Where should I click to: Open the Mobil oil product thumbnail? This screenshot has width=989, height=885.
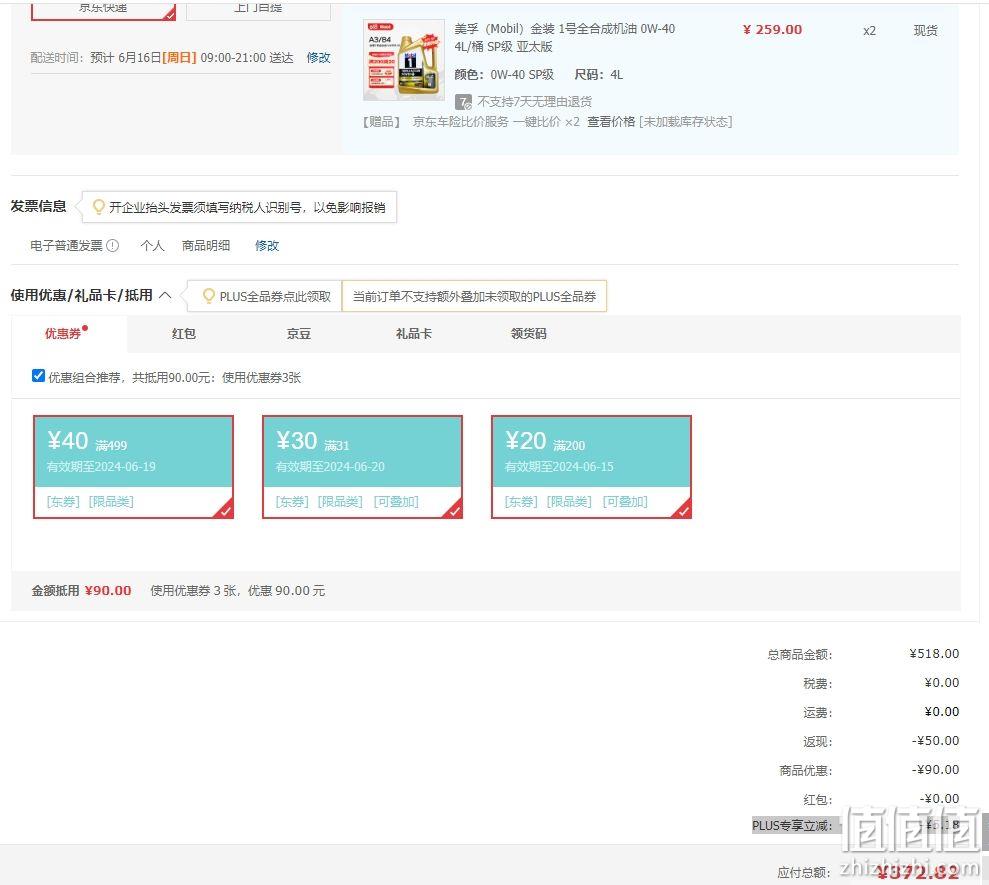pos(404,60)
